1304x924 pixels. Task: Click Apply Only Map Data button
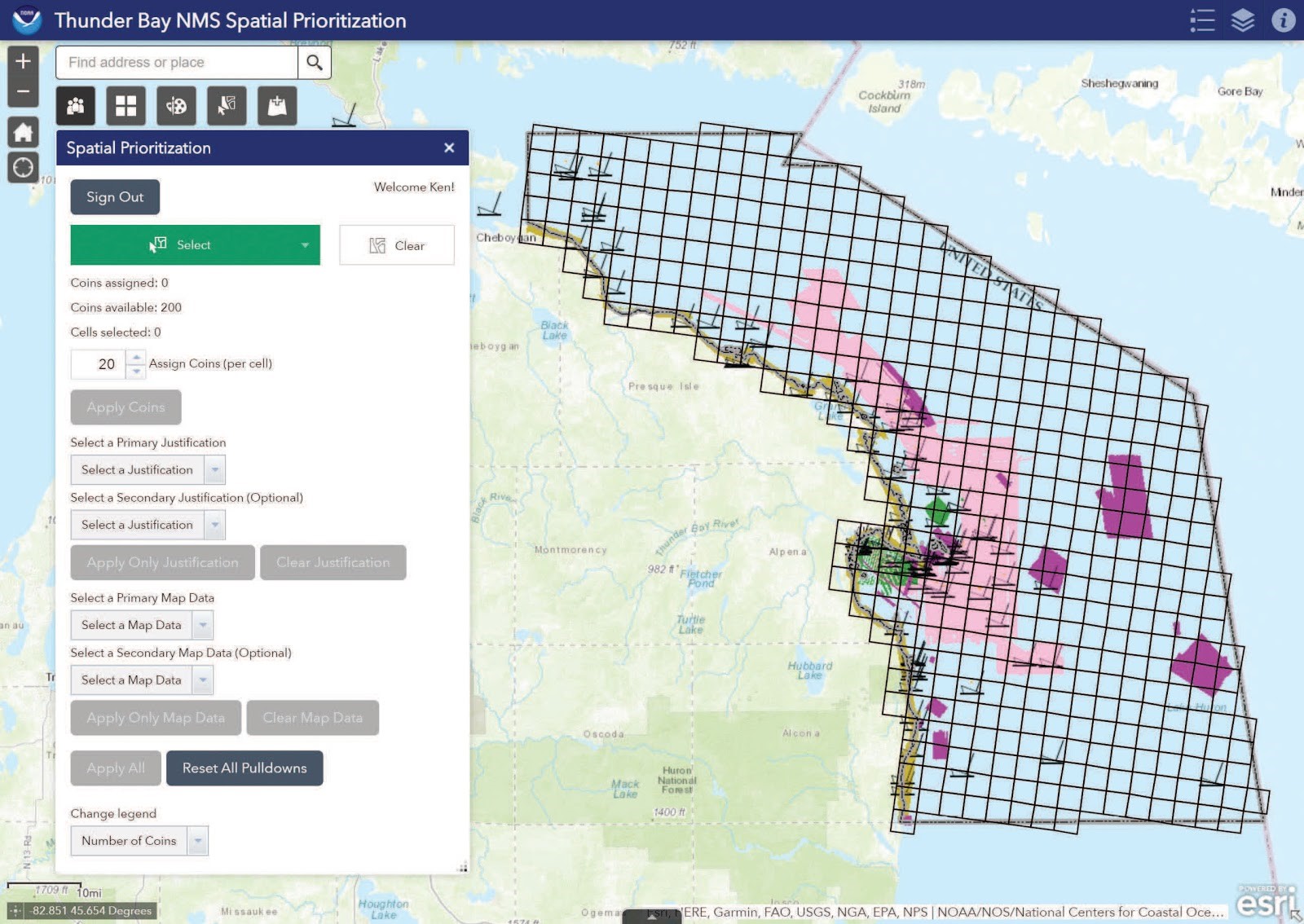(156, 718)
